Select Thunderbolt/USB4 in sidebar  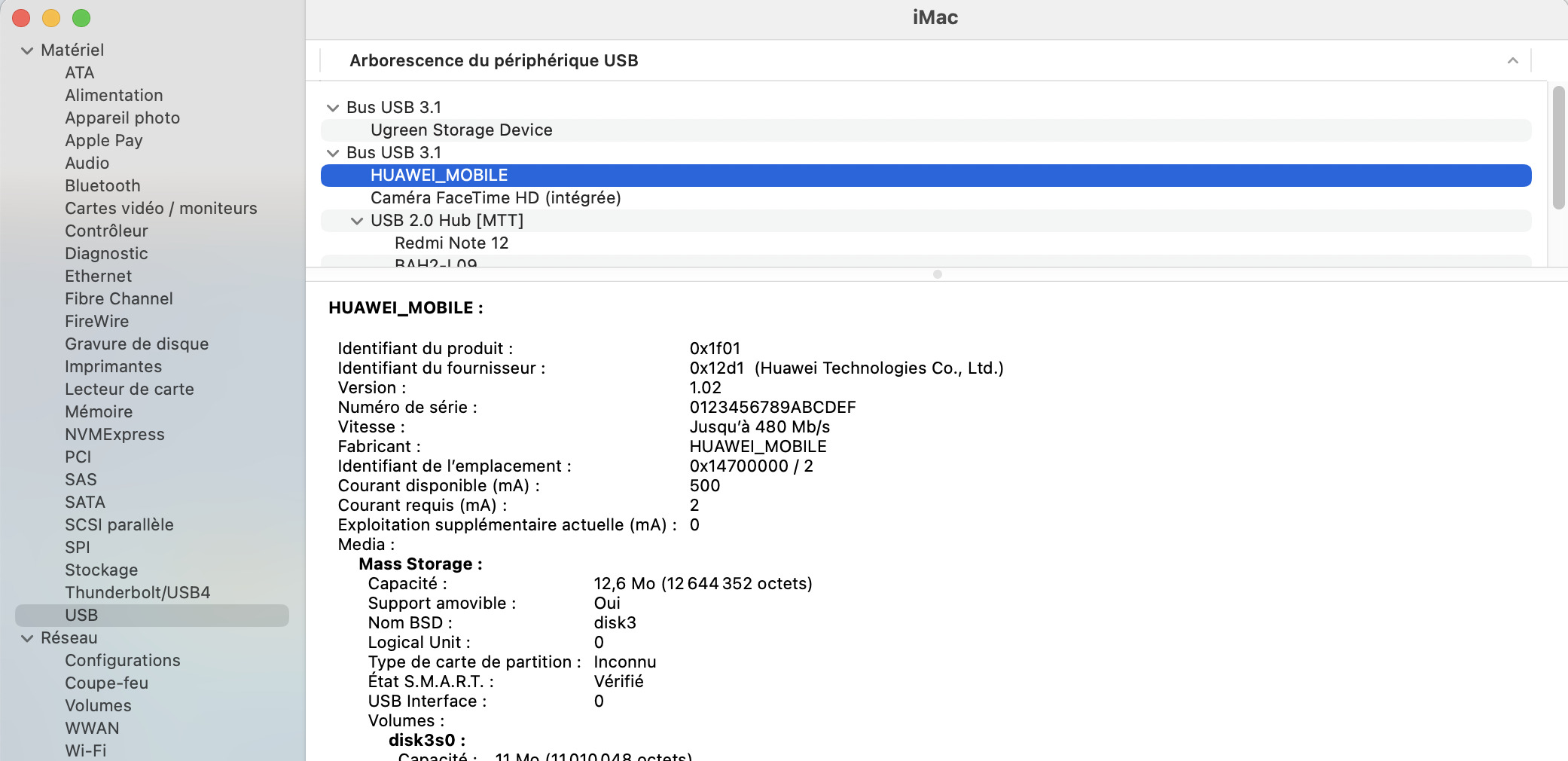pos(137,592)
